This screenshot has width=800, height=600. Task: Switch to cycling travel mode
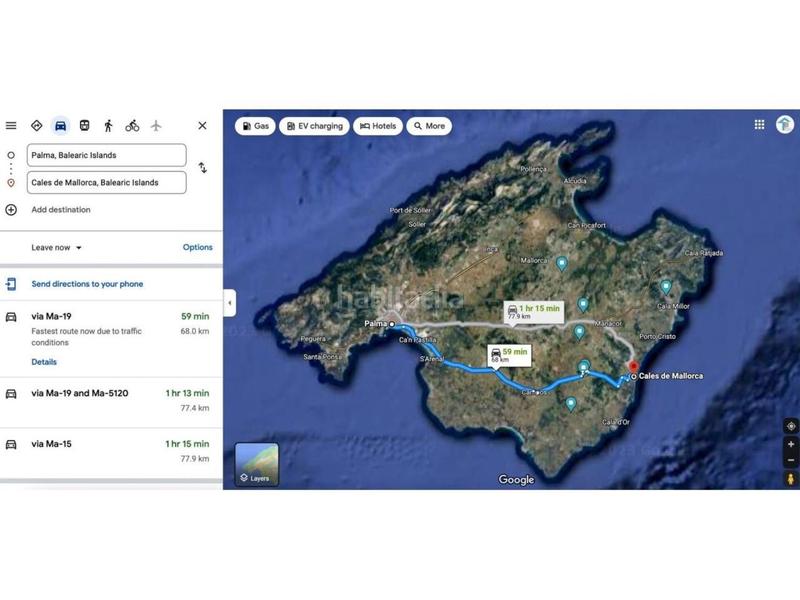point(132,126)
